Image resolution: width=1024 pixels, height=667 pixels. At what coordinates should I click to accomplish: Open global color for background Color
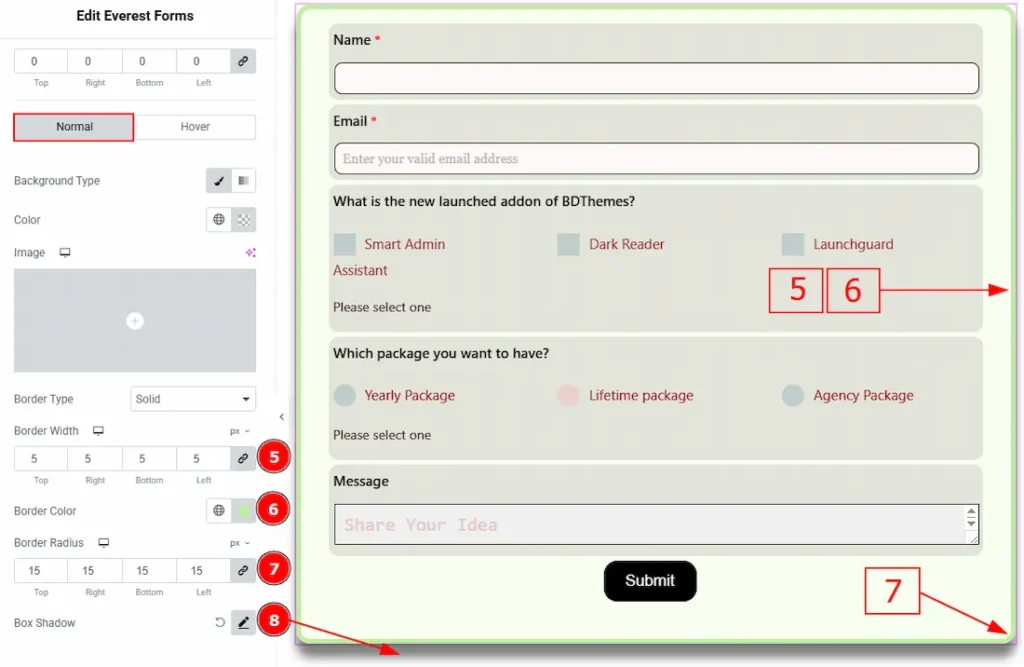pos(219,220)
